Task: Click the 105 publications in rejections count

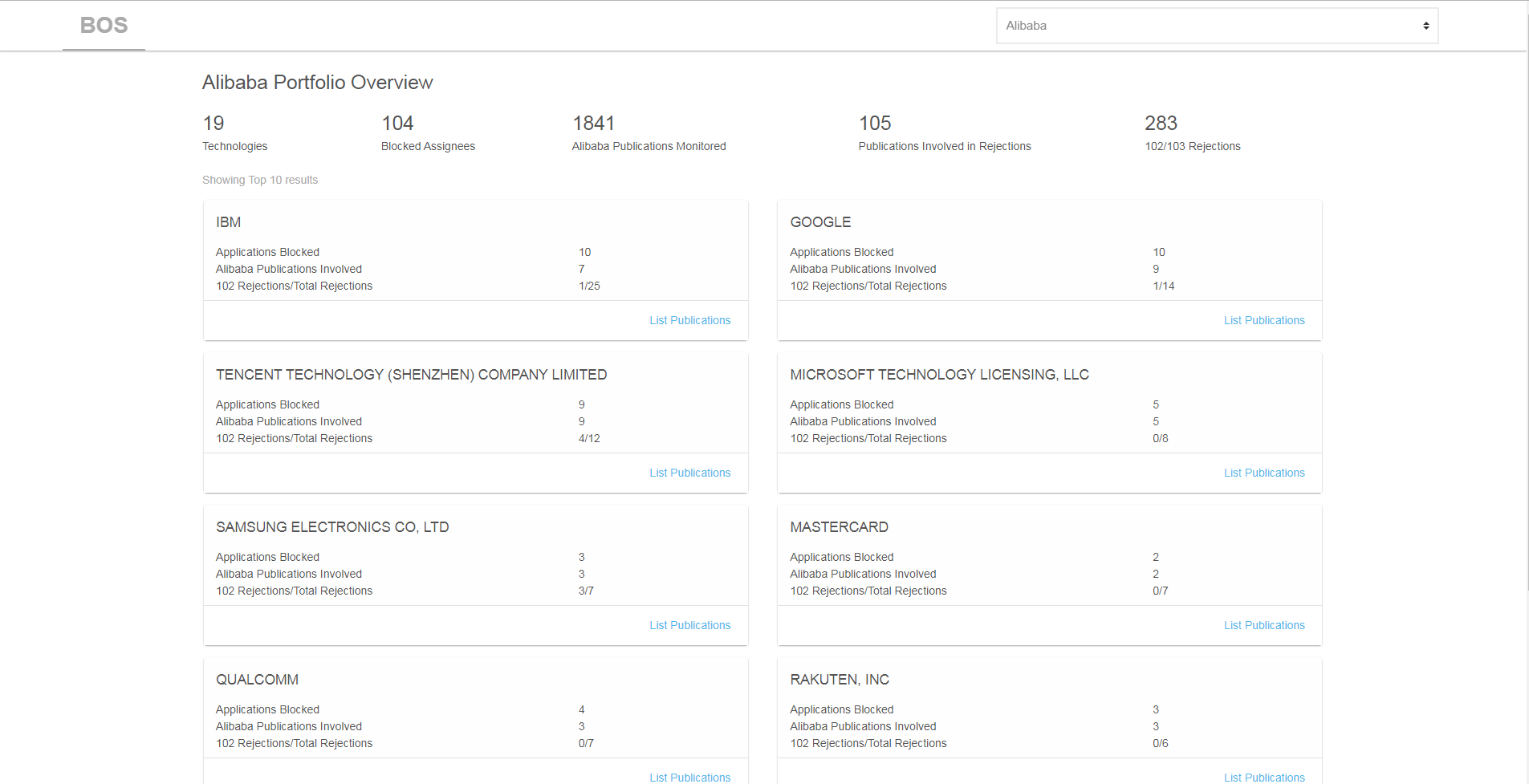Action: click(x=875, y=124)
